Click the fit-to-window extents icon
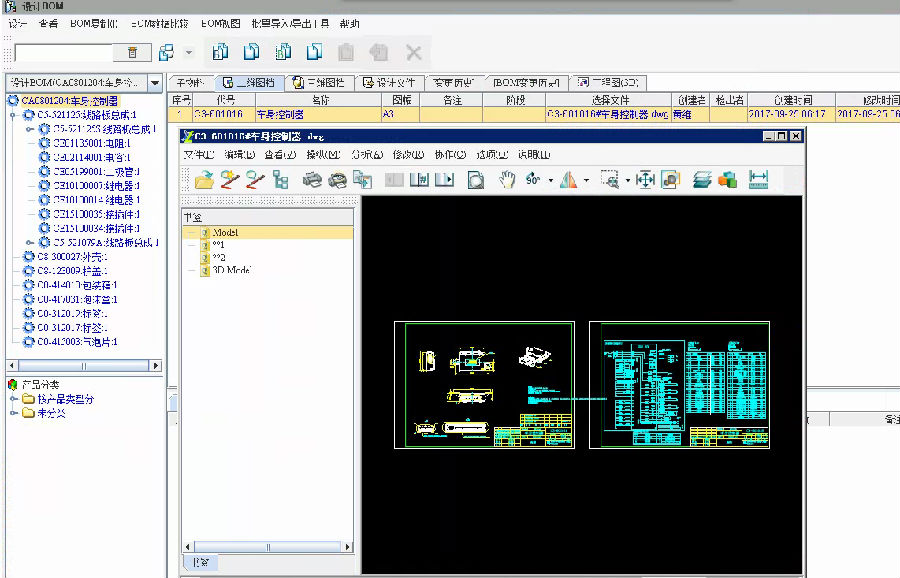The width and height of the screenshot is (900, 578). (645, 180)
